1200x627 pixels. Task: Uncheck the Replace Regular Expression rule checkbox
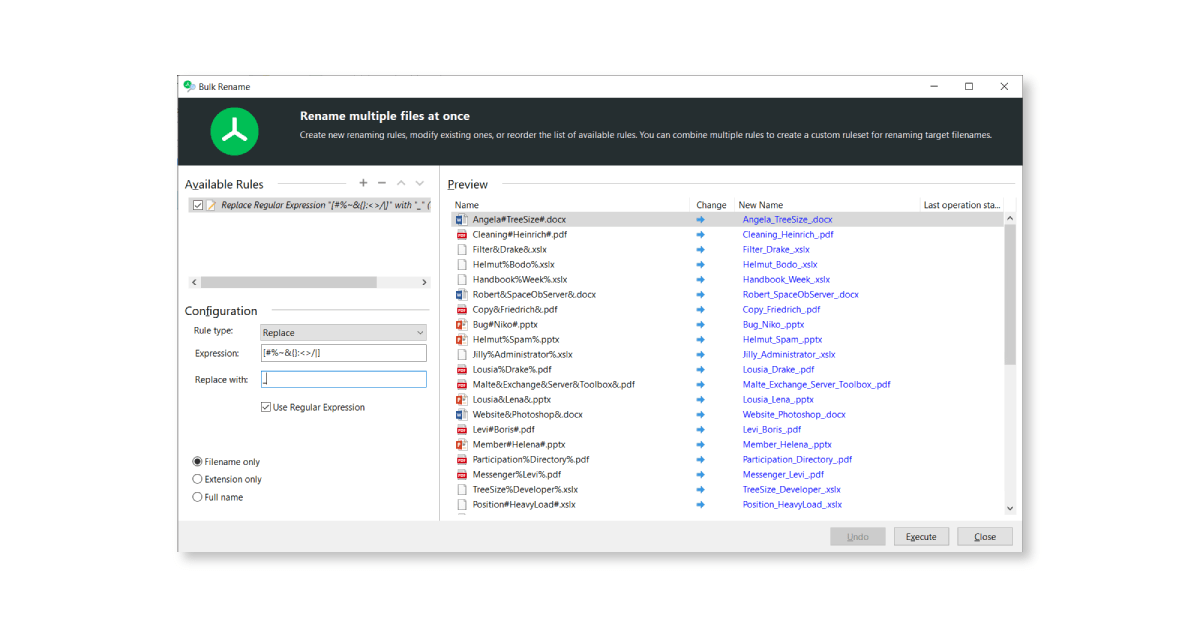tap(198, 205)
